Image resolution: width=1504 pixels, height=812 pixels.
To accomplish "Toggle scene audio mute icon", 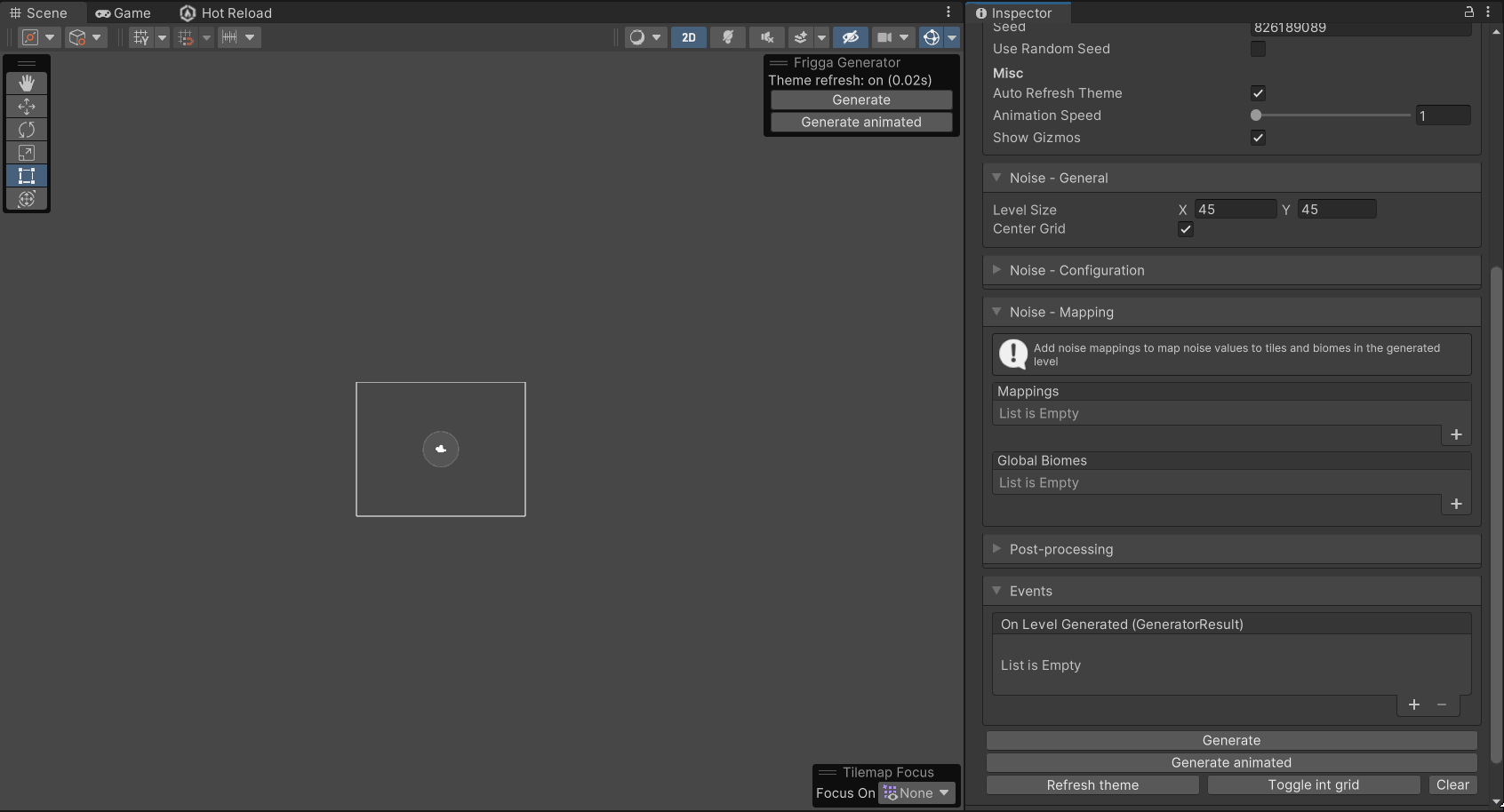I will 767,37.
